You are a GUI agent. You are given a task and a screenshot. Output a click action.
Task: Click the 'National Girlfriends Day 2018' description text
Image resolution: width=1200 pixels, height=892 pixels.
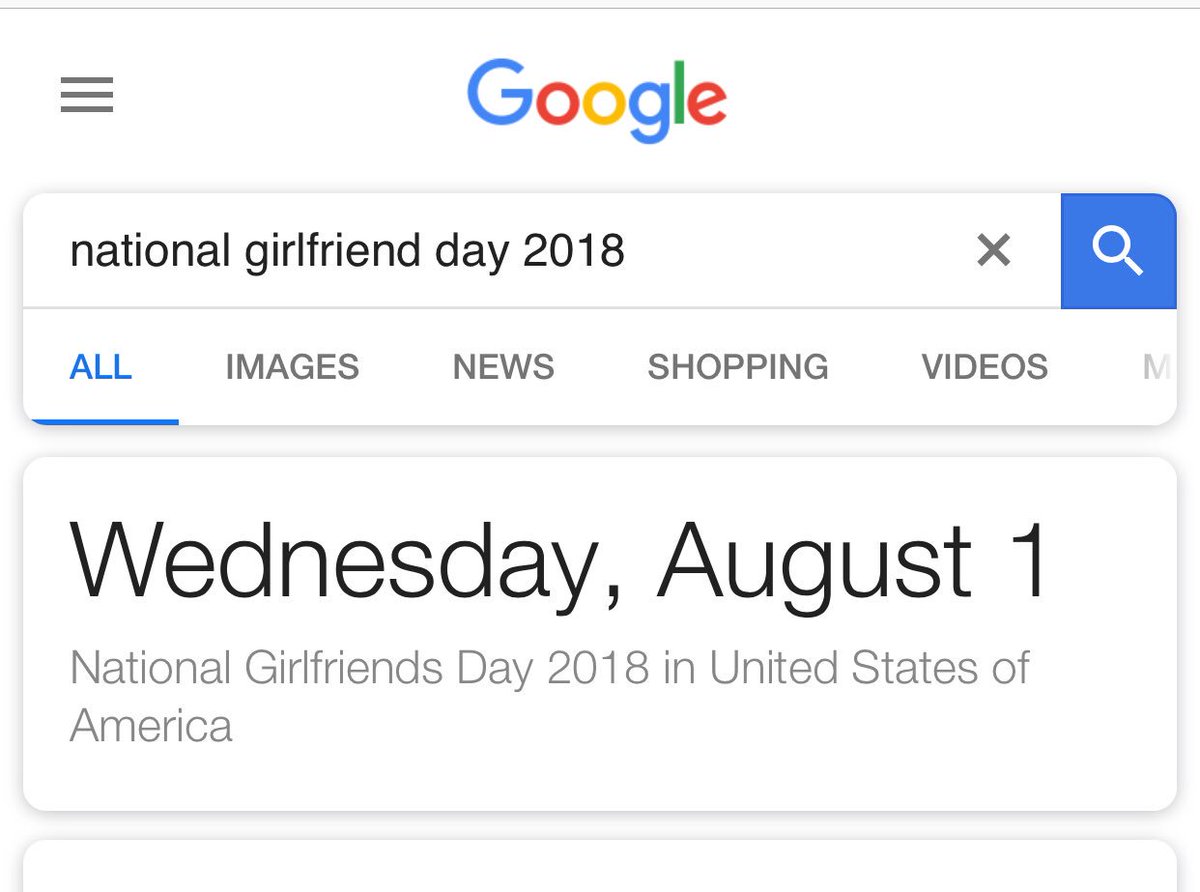click(359, 668)
